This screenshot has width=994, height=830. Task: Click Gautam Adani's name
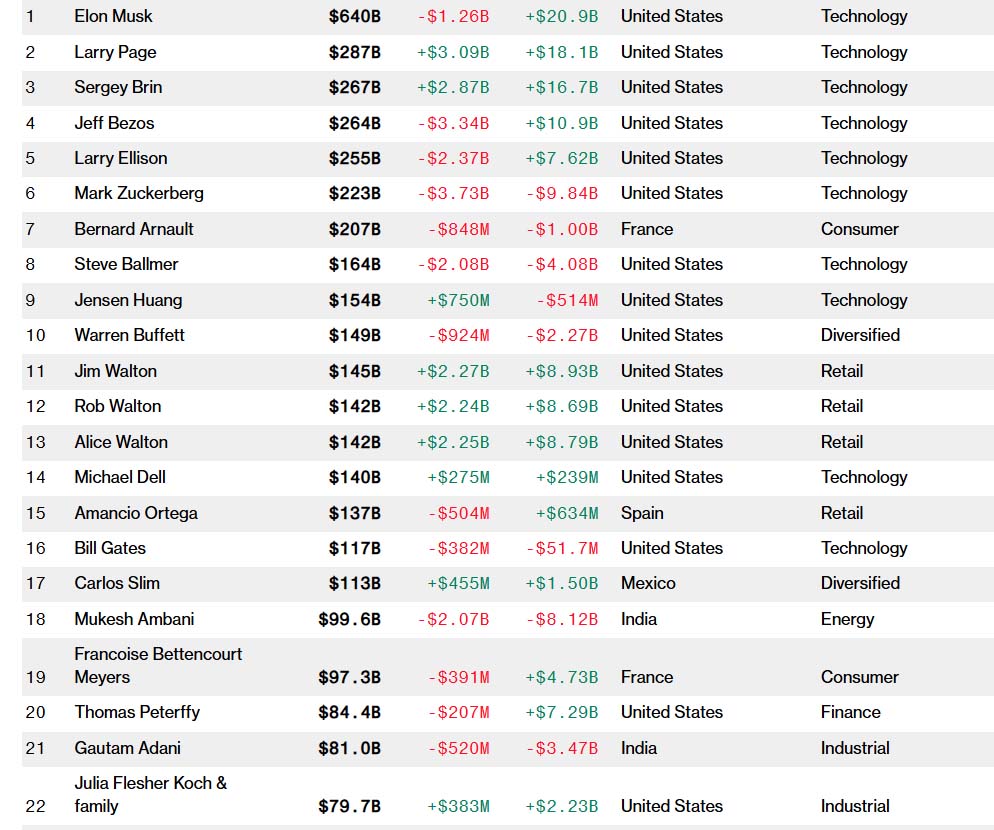pos(127,748)
